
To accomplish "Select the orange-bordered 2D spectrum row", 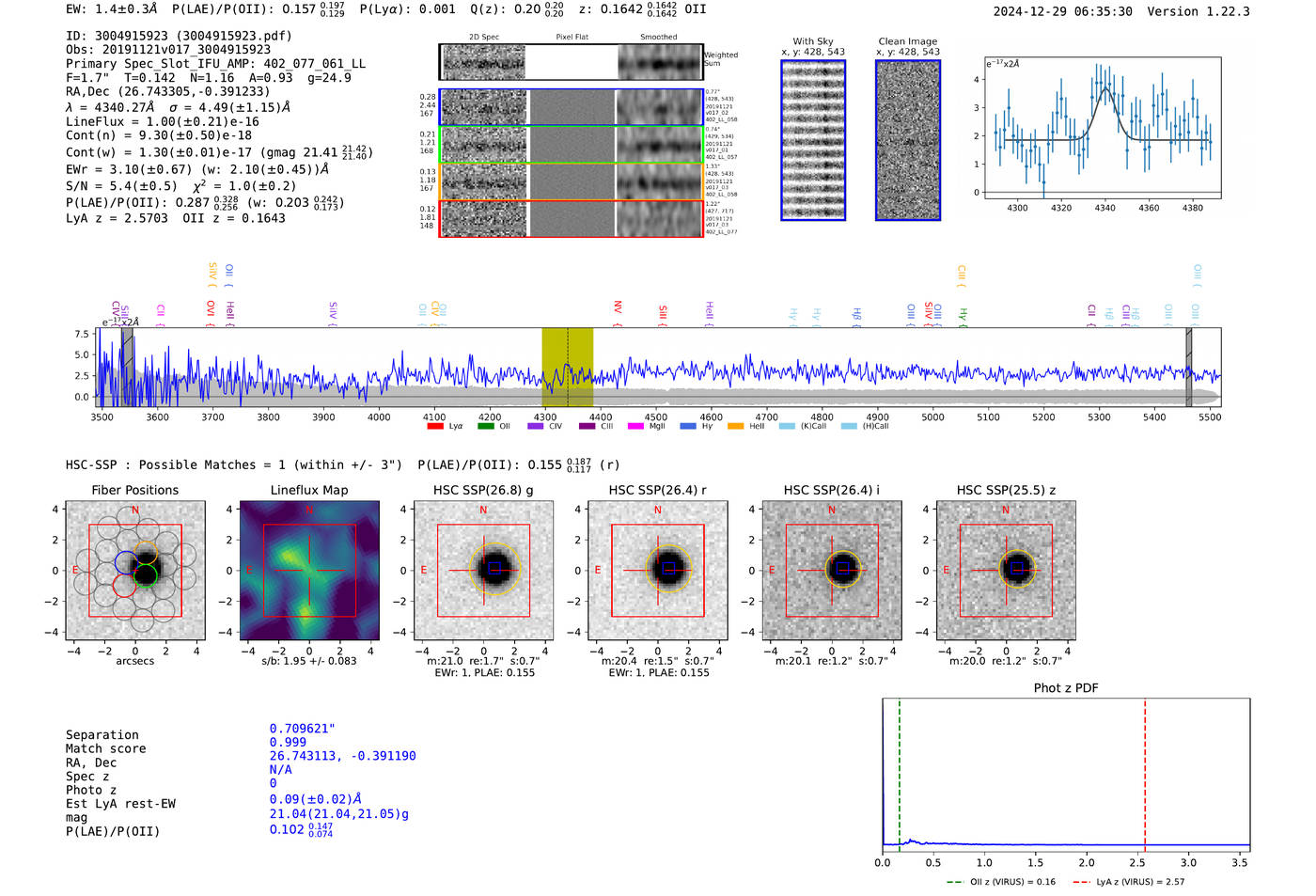I will (572, 181).
